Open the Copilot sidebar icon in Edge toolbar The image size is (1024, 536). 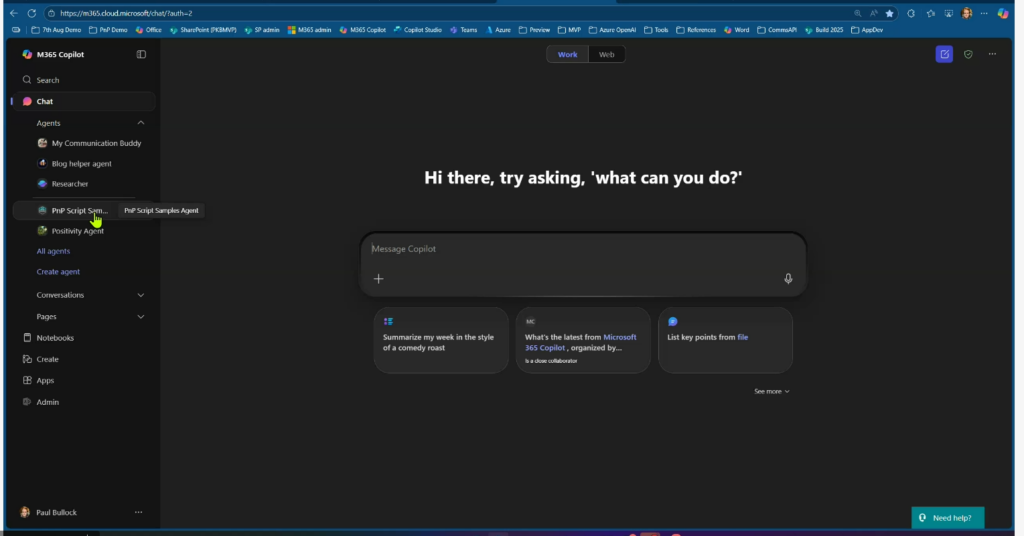(x=1003, y=13)
